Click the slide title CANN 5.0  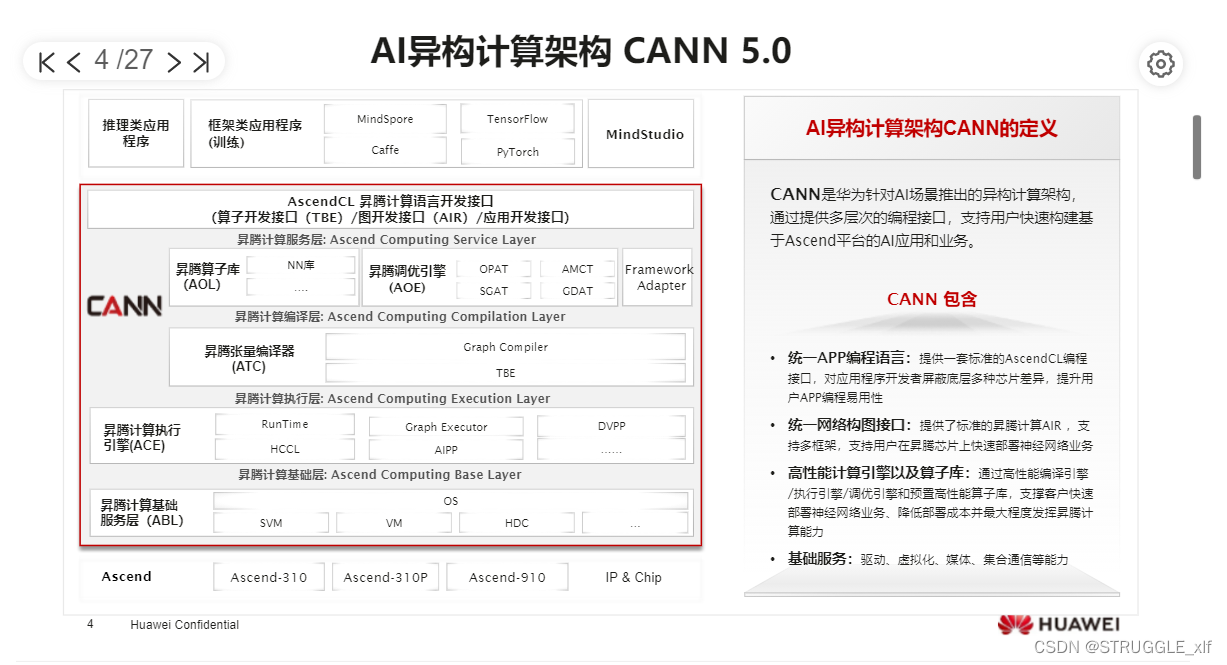pos(581,50)
